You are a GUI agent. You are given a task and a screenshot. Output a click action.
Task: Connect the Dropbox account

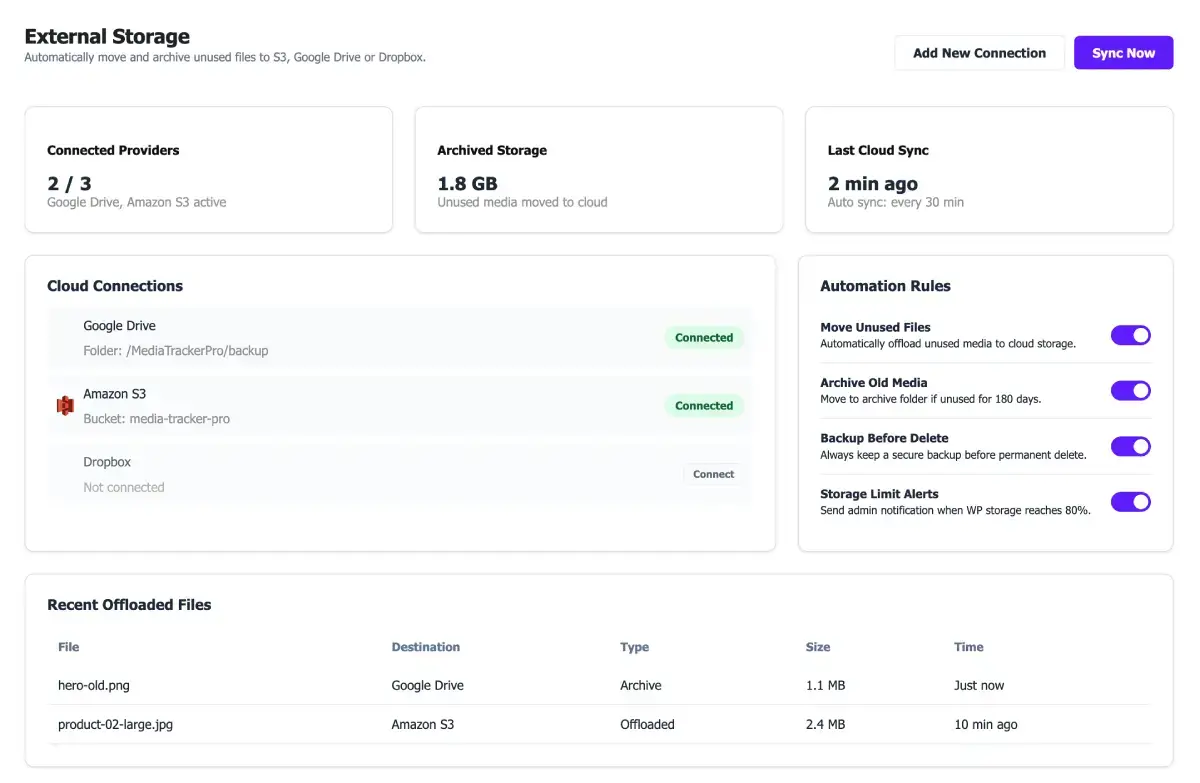tap(714, 474)
